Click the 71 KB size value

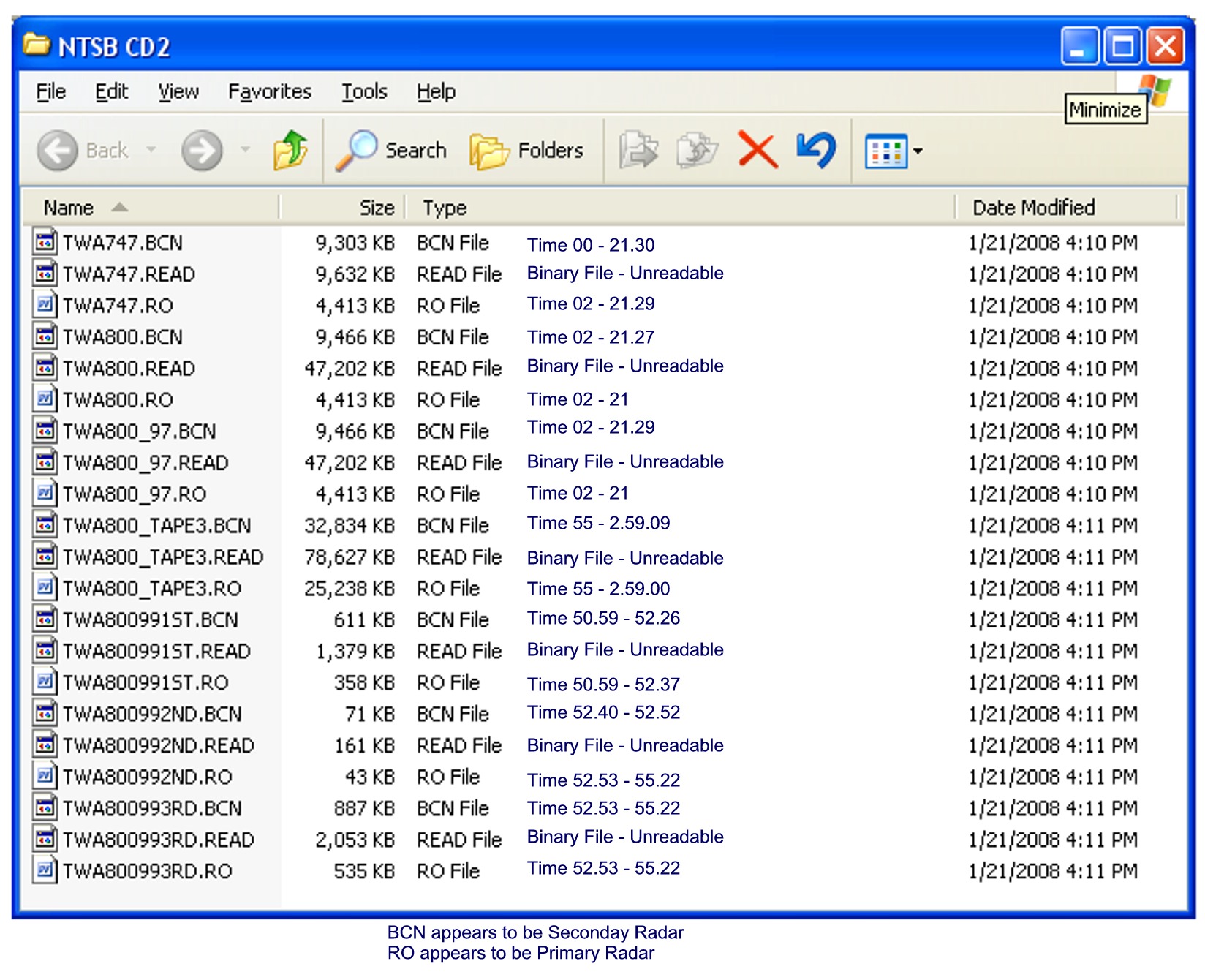[x=370, y=715]
